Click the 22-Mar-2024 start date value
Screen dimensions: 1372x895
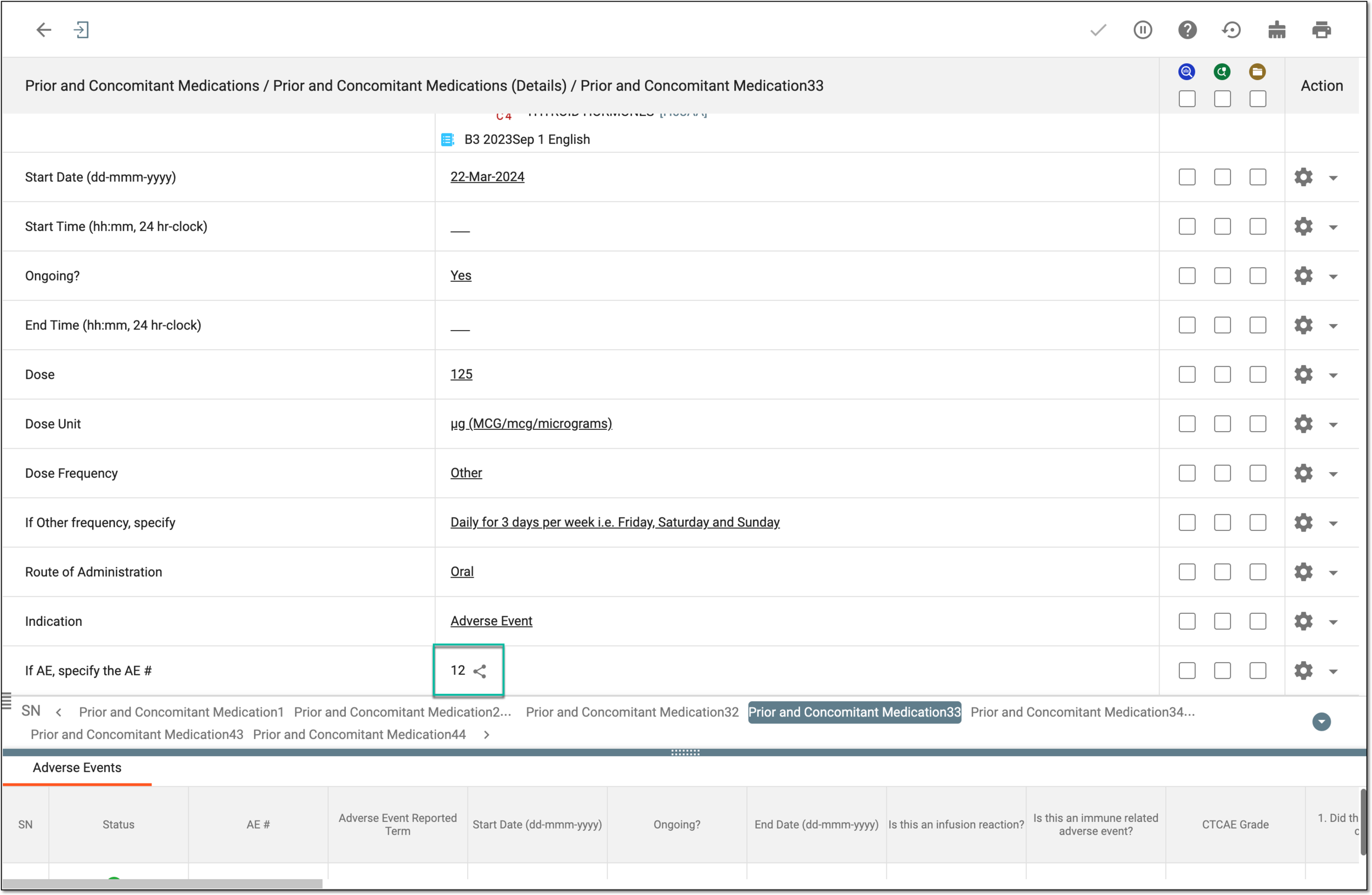point(487,177)
